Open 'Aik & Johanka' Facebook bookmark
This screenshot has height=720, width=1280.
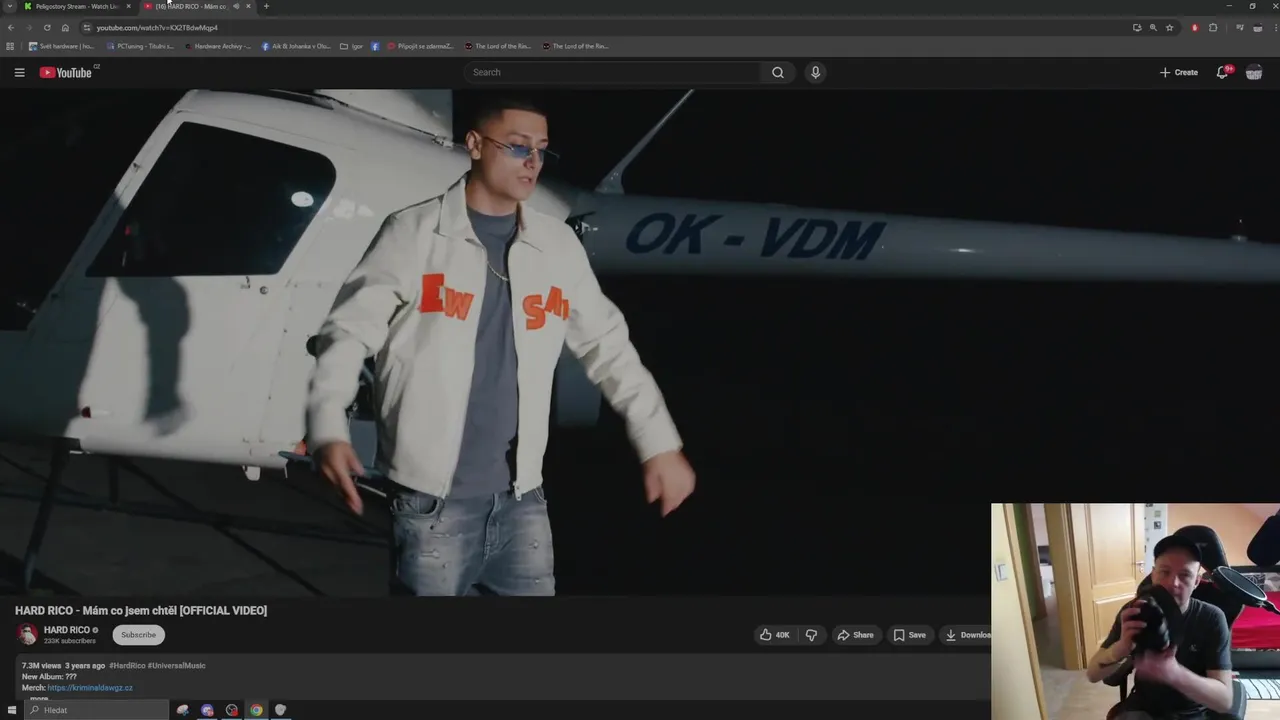[x=295, y=46]
